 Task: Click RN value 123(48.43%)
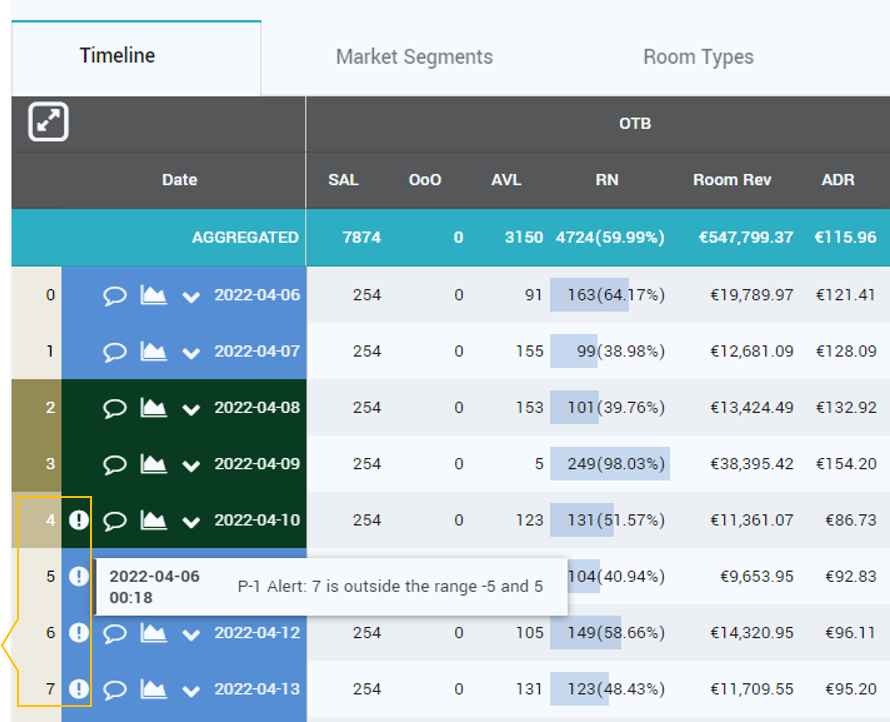click(x=616, y=689)
